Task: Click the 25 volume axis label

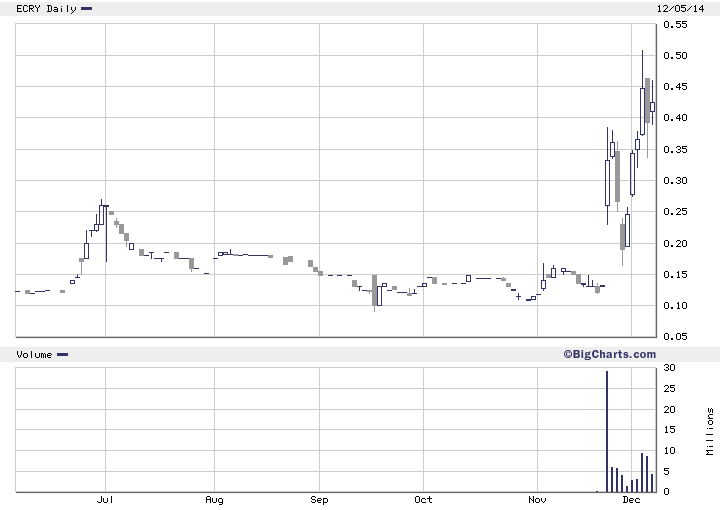Action: (669, 388)
